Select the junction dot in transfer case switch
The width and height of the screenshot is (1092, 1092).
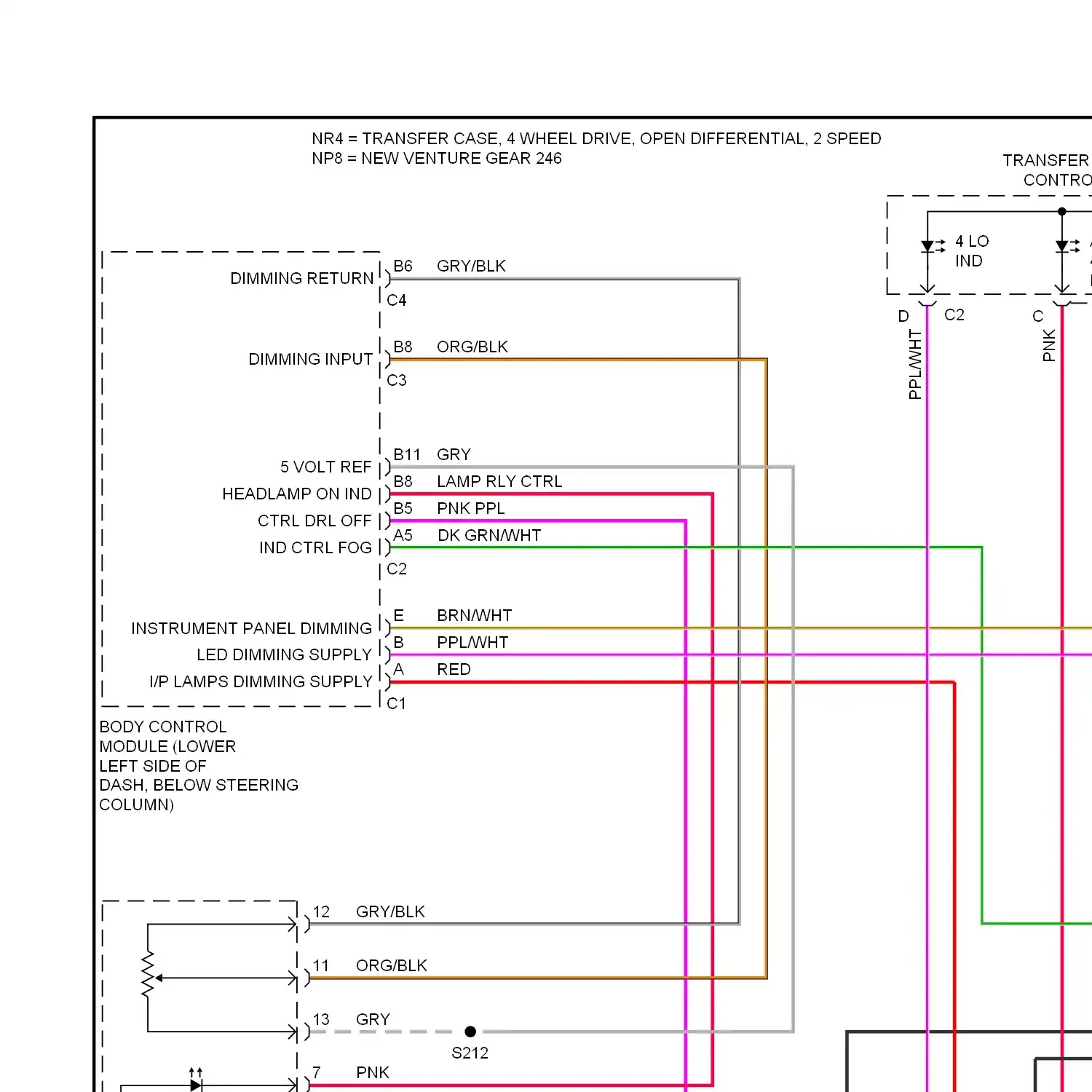pyautogui.click(x=1062, y=212)
